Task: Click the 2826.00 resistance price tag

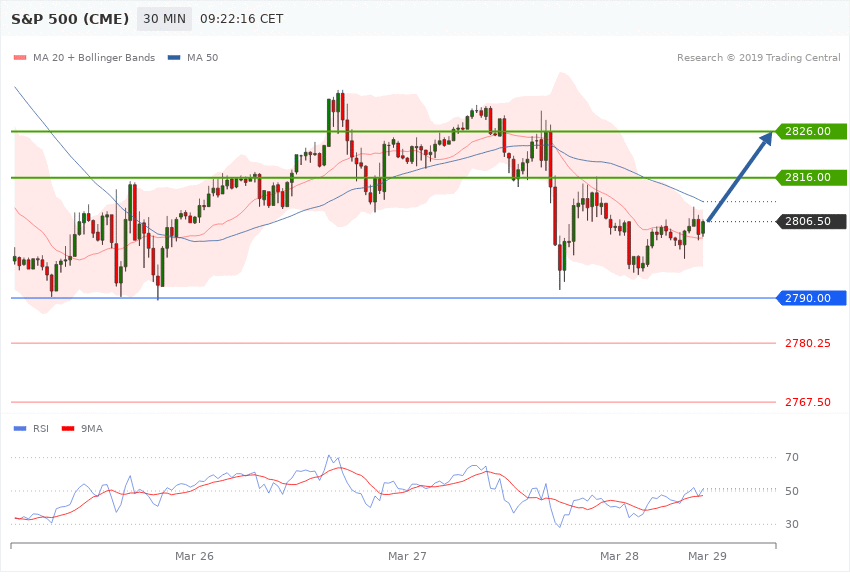Action: coord(811,131)
